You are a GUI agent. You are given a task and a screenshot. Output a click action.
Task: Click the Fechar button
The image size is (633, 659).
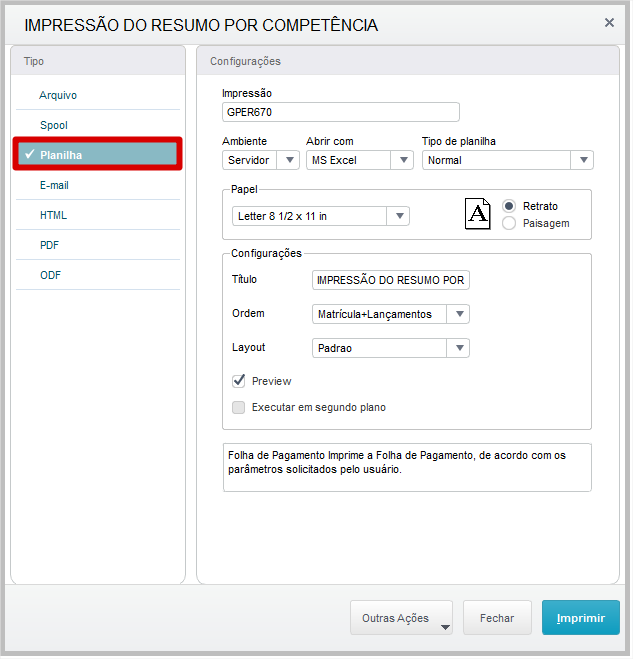pyautogui.click(x=497, y=618)
